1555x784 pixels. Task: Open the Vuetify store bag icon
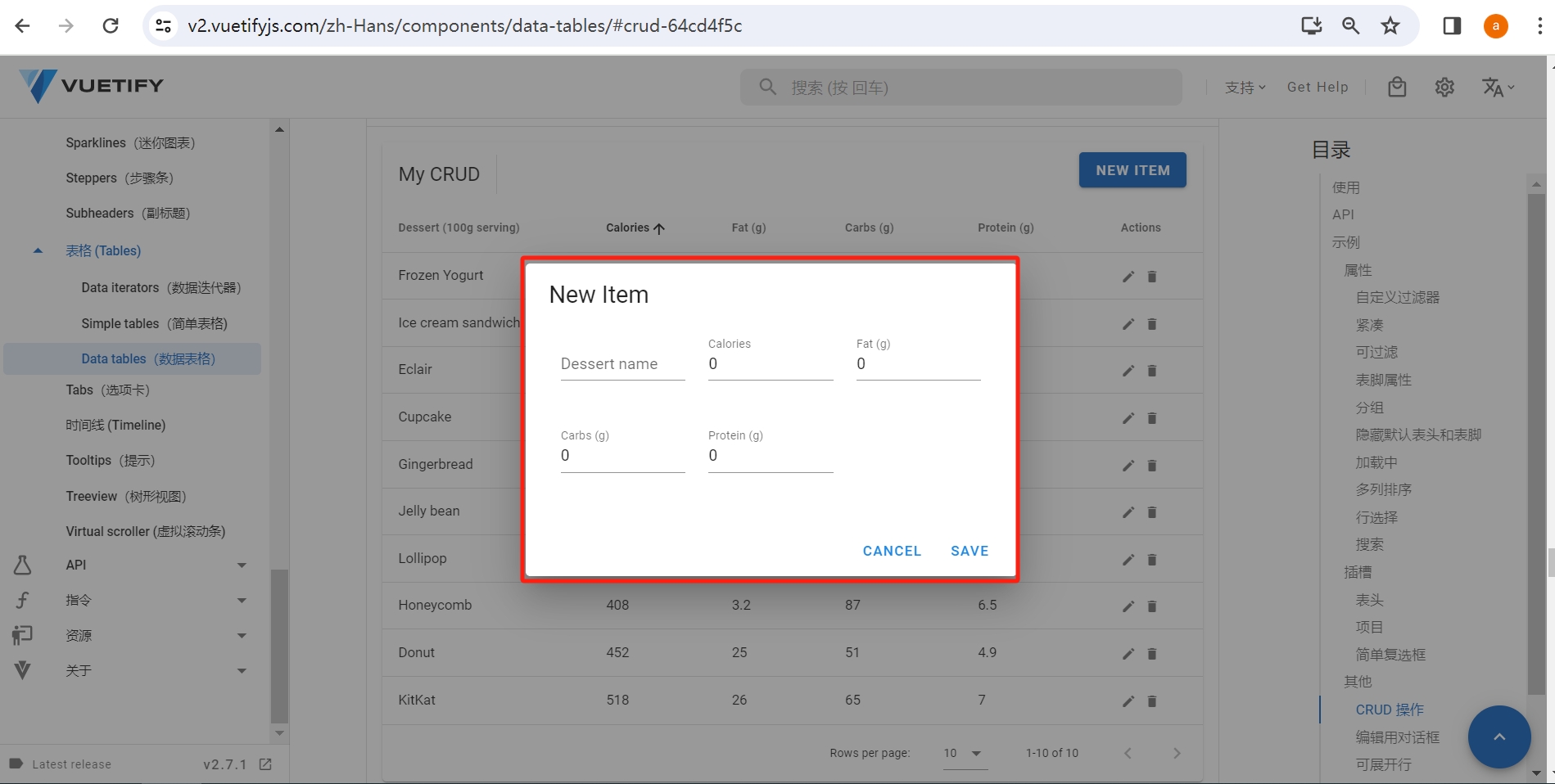tap(1397, 87)
